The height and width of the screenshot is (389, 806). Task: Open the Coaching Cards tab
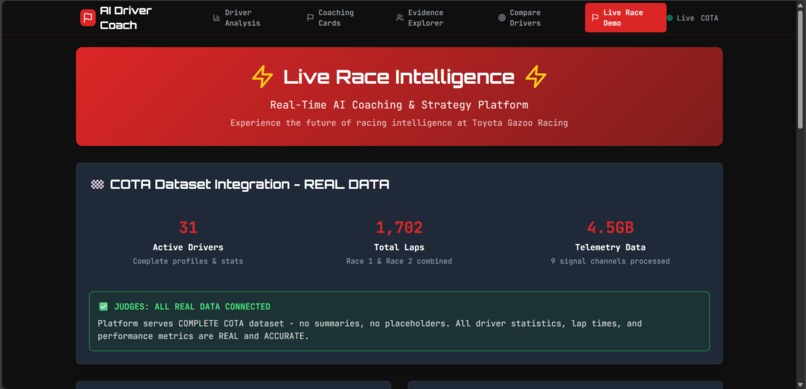331,18
